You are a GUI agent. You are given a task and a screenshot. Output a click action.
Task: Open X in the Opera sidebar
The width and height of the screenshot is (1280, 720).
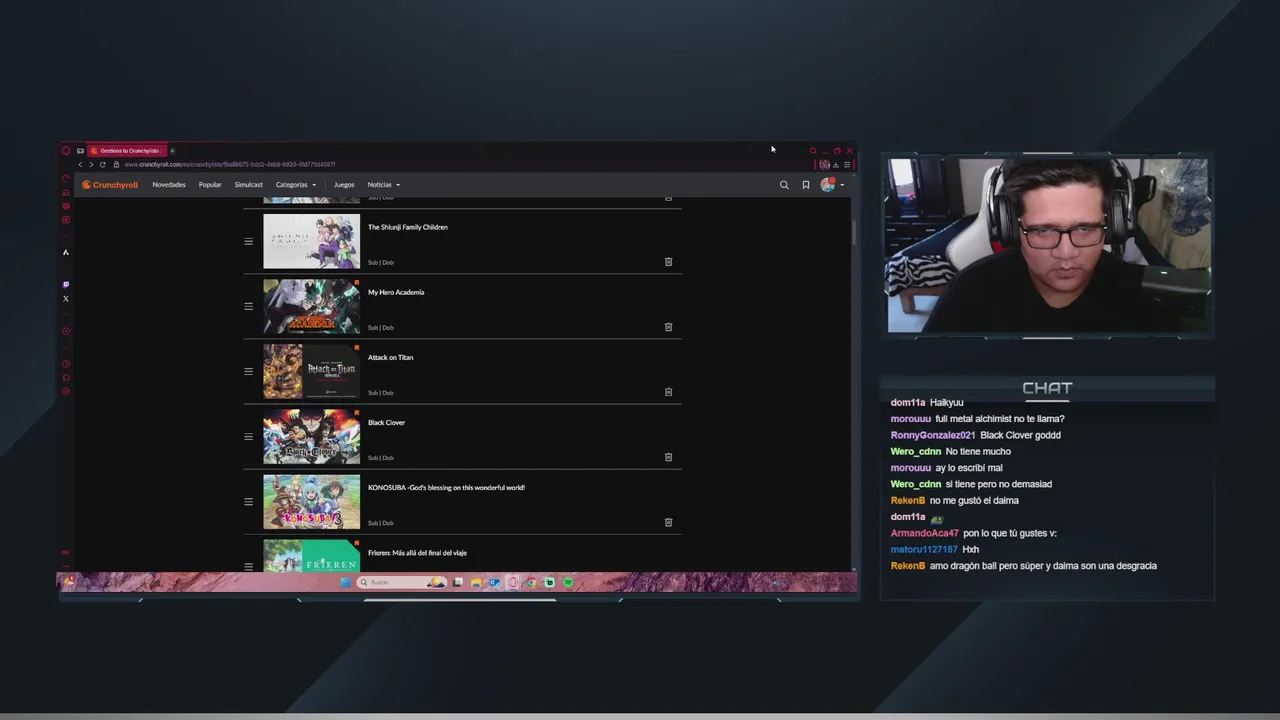pyautogui.click(x=66, y=299)
